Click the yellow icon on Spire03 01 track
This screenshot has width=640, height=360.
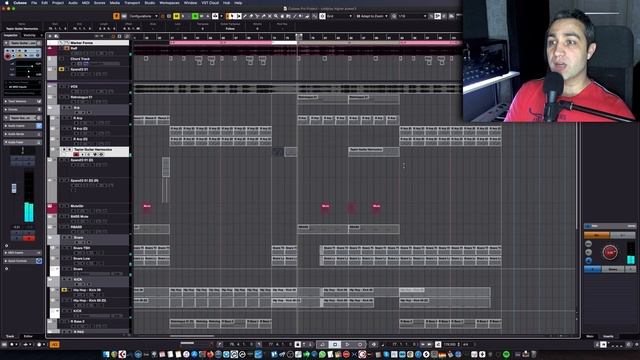click(62, 69)
